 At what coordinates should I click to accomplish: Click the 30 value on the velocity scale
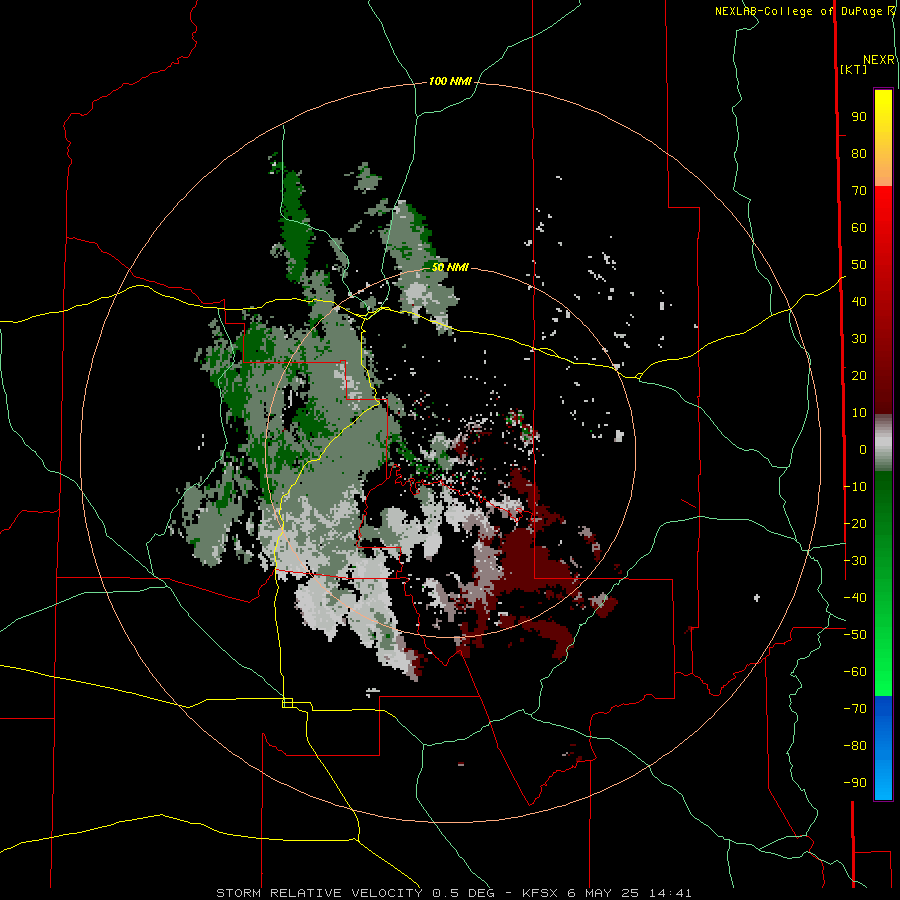[x=859, y=339]
